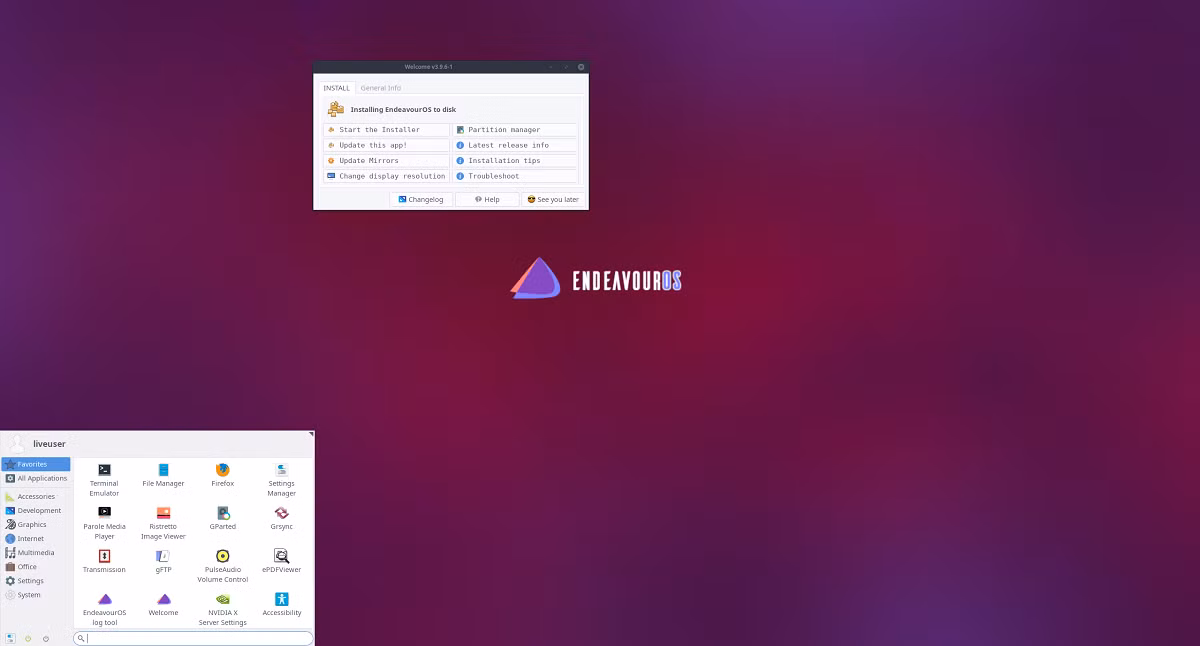
Task: Start Parole Media Player
Action: (104, 523)
